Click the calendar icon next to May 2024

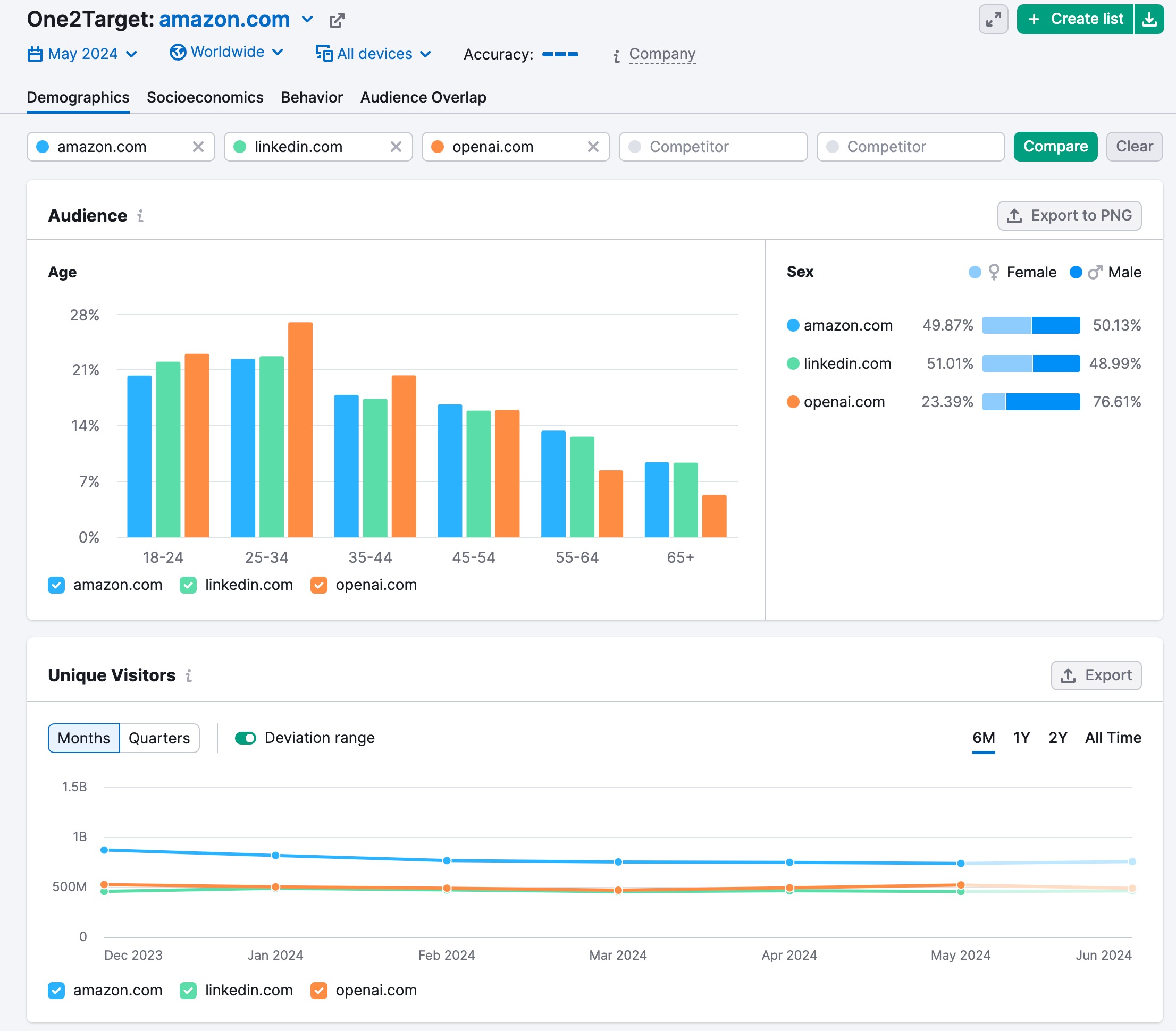click(x=35, y=54)
